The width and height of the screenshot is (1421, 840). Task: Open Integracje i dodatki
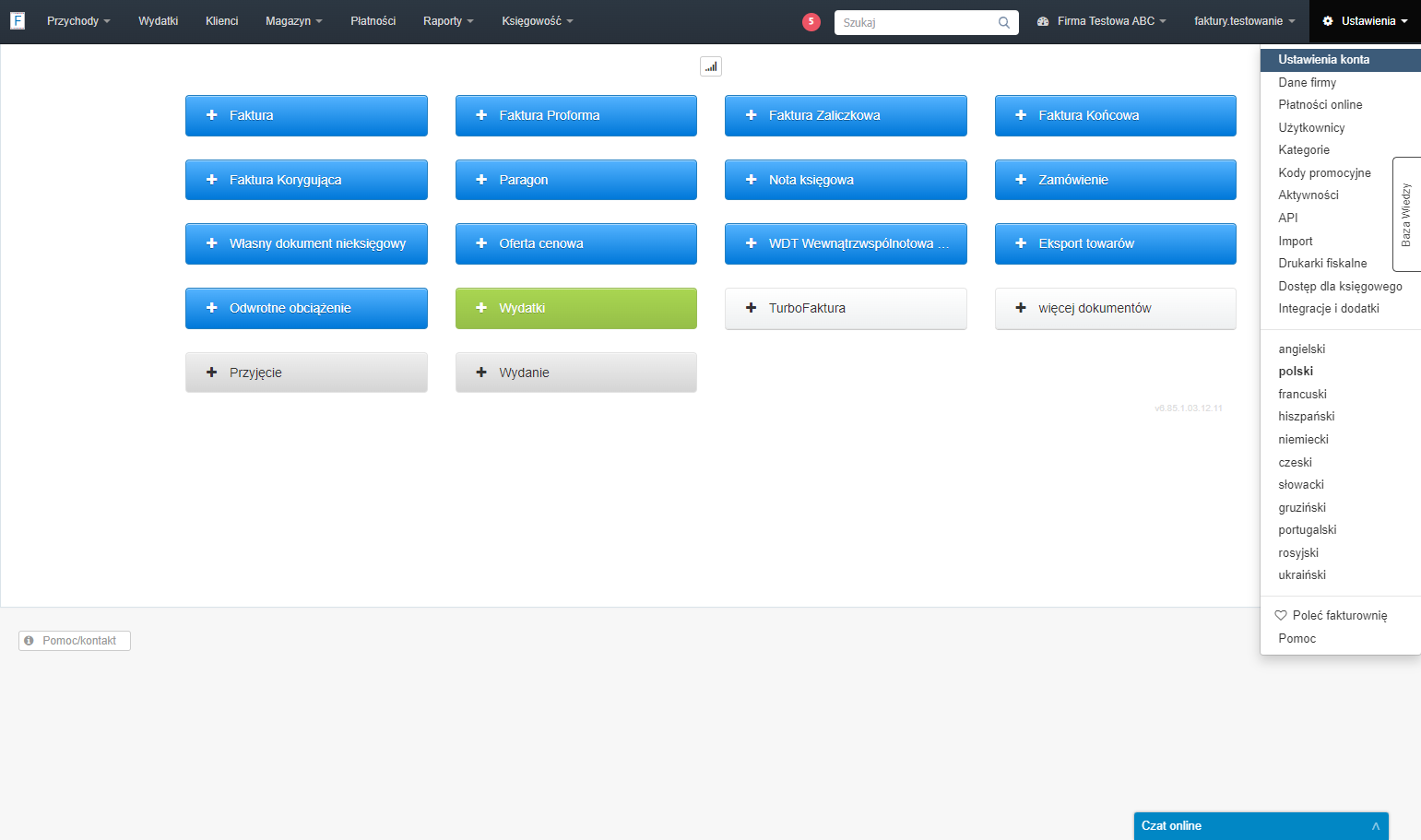pos(1328,309)
